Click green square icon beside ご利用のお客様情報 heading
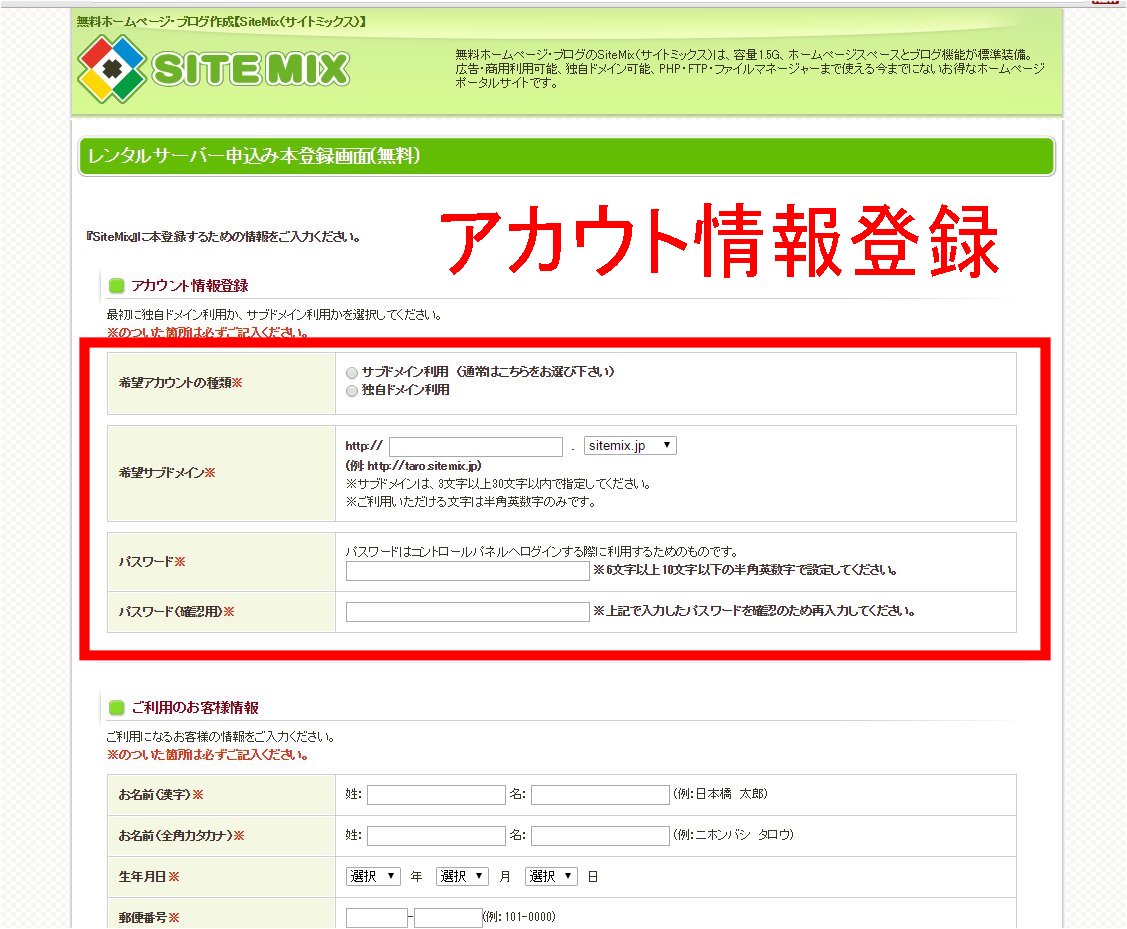The width and height of the screenshot is (1127, 929). tap(116, 708)
